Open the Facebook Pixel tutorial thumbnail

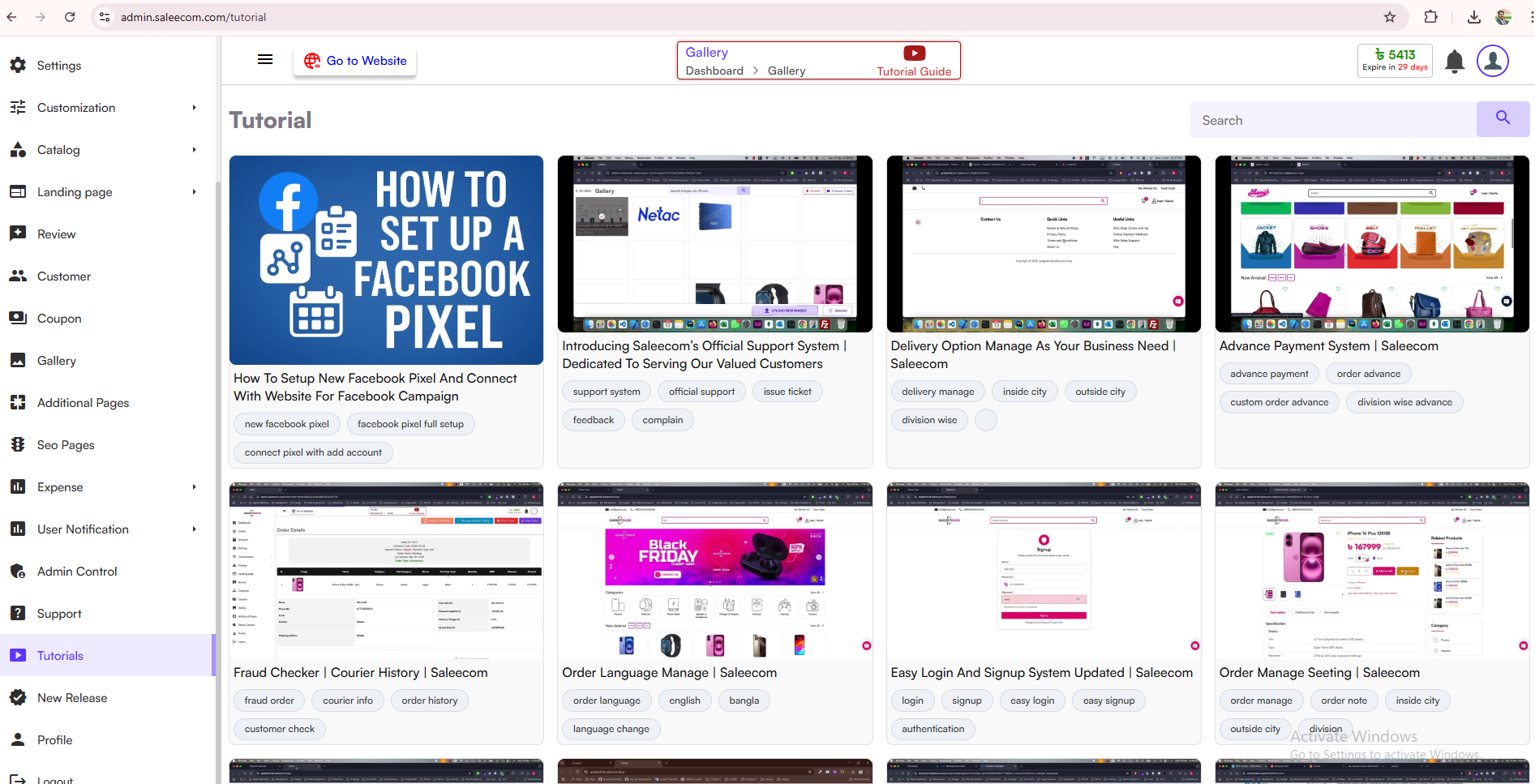coord(386,260)
